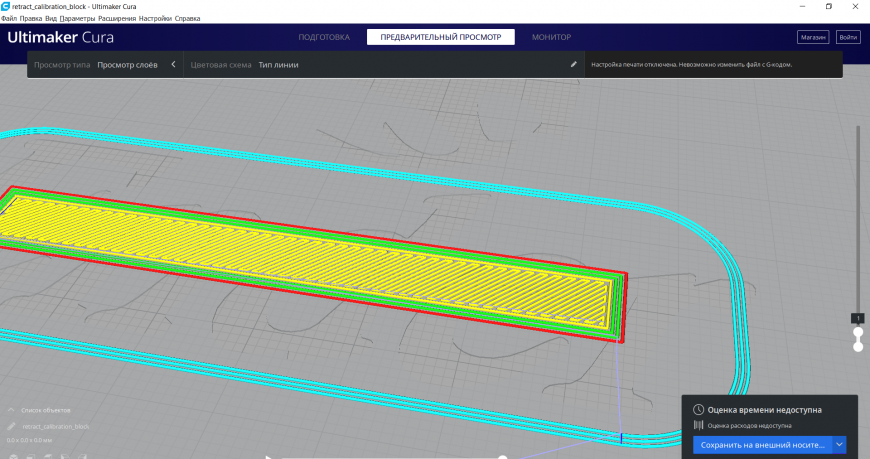
Task: Click the Войти sign-in button
Action: point(848,37)
